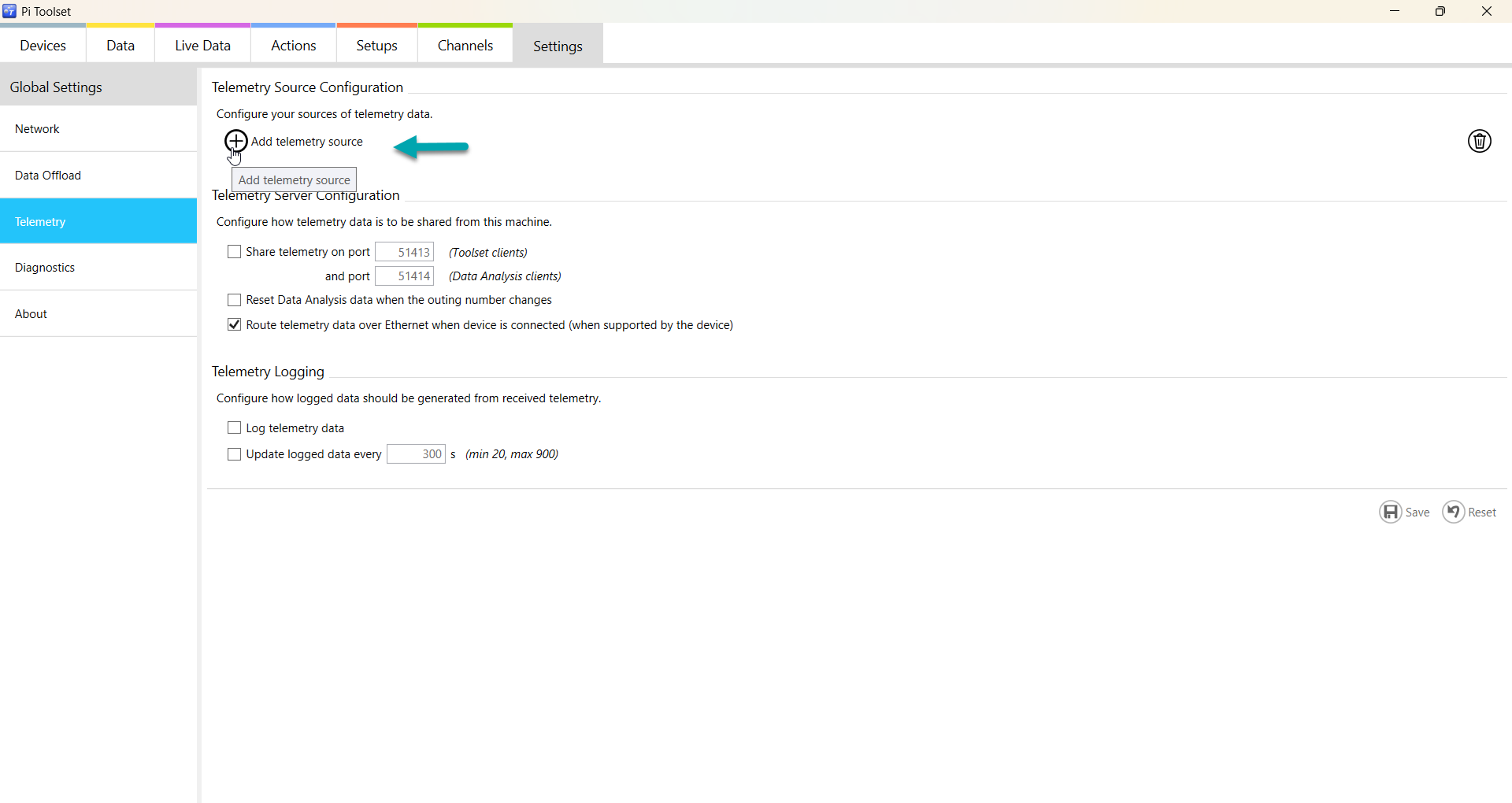Toggle Update logged data every checkbox
The height and width of the screenshot is (803, 1512).
click(x=234, y=454)
